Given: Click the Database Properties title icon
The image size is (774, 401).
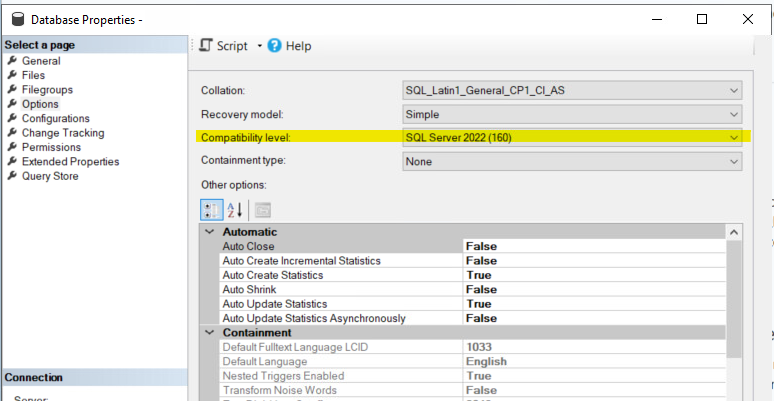Looking at the screenshot, I should point(18,19).
